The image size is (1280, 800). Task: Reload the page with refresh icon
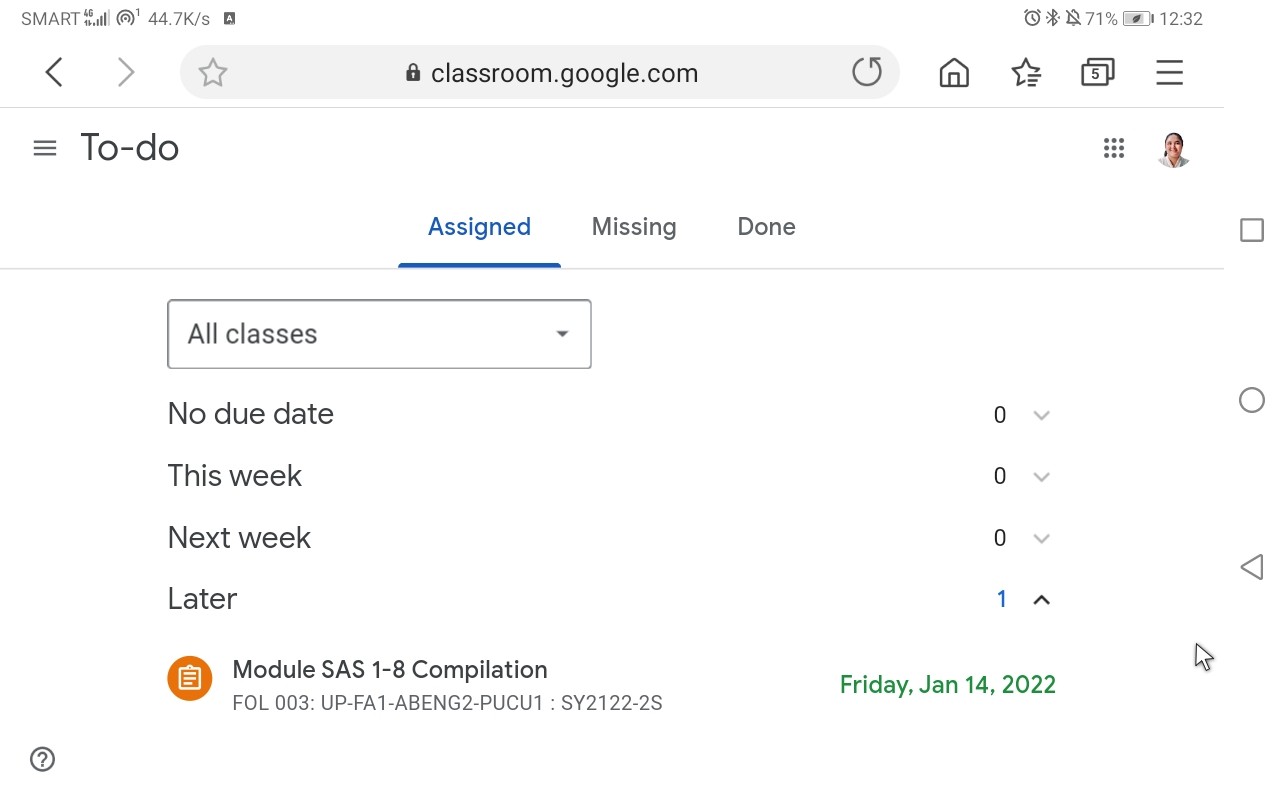pyautogui.click(x=867, y=72)
